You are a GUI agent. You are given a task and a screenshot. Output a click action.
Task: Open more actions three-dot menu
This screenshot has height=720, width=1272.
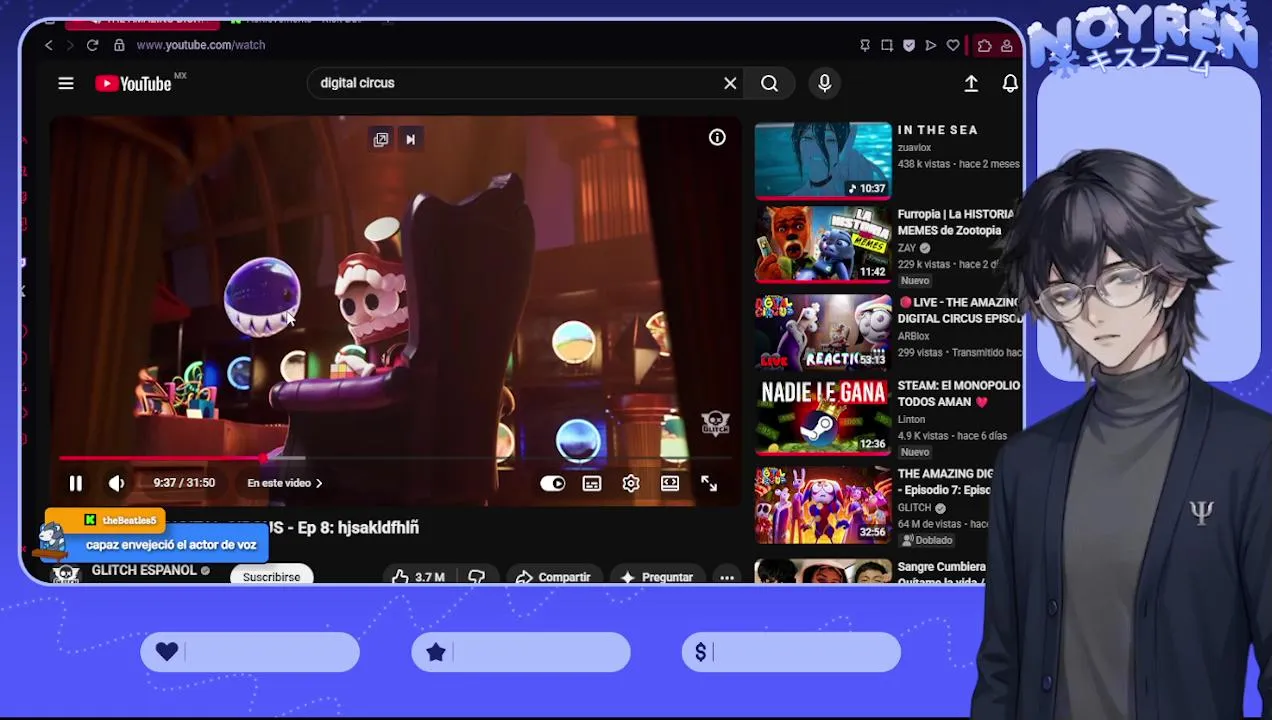coord(727,577)
